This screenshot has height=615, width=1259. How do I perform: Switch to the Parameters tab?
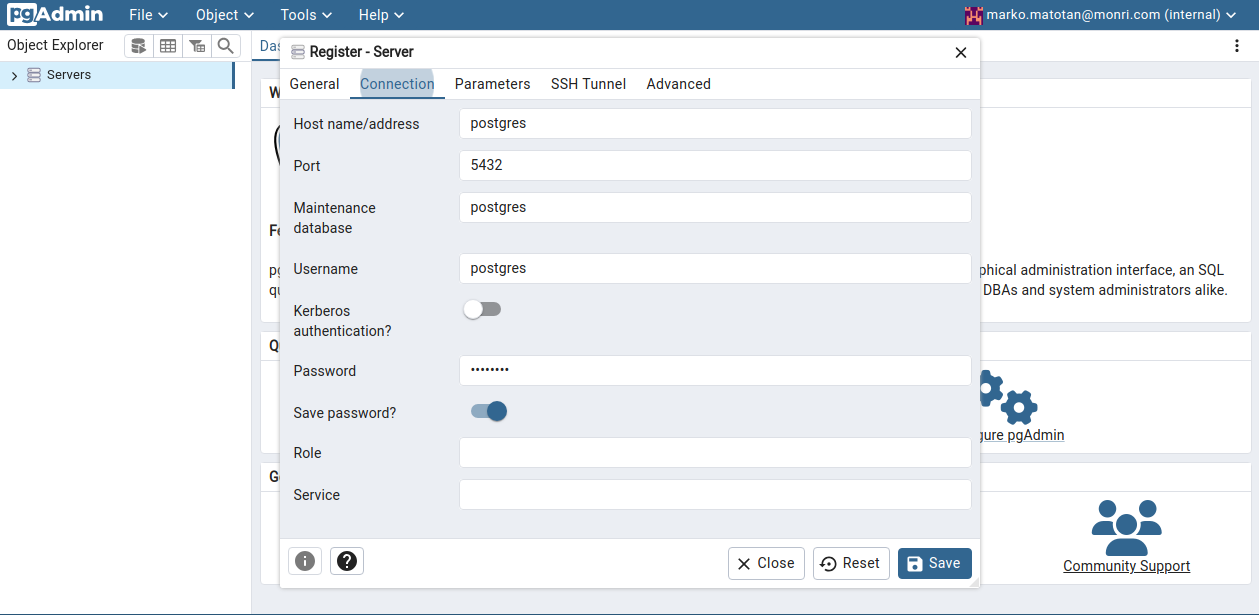[x=492, y=84]
